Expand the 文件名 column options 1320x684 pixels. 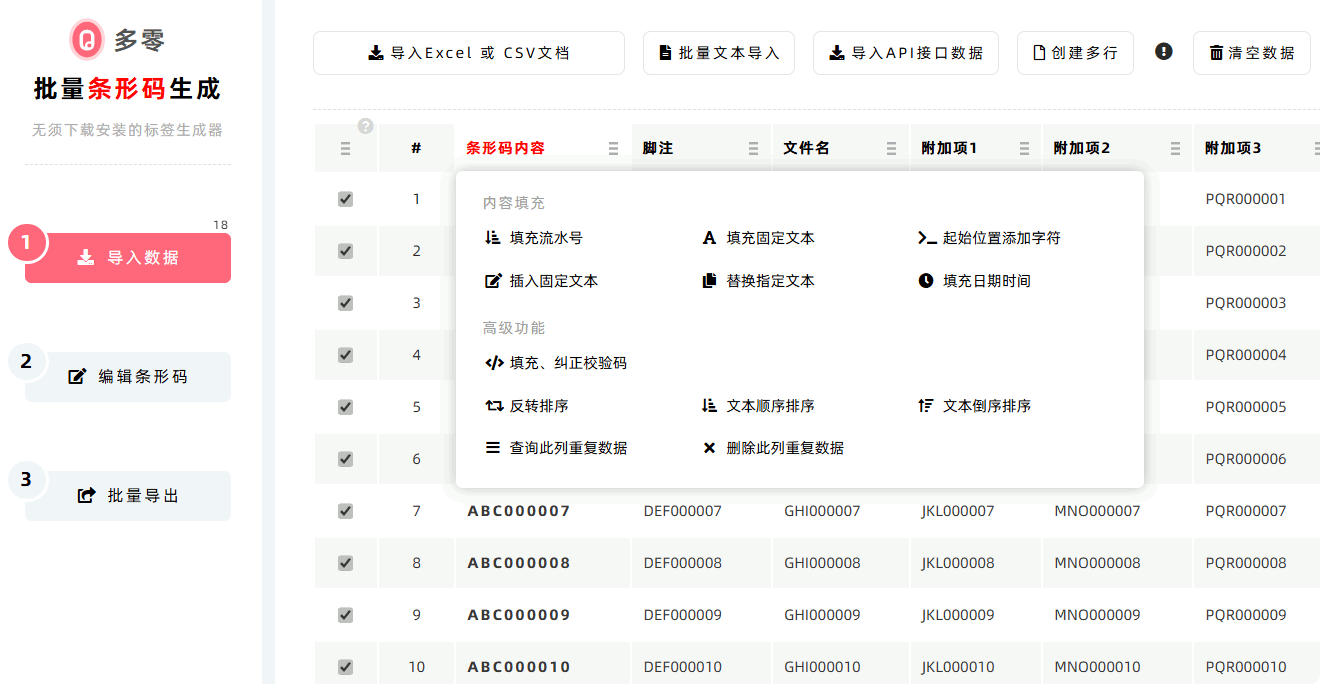tap(891, 148)
